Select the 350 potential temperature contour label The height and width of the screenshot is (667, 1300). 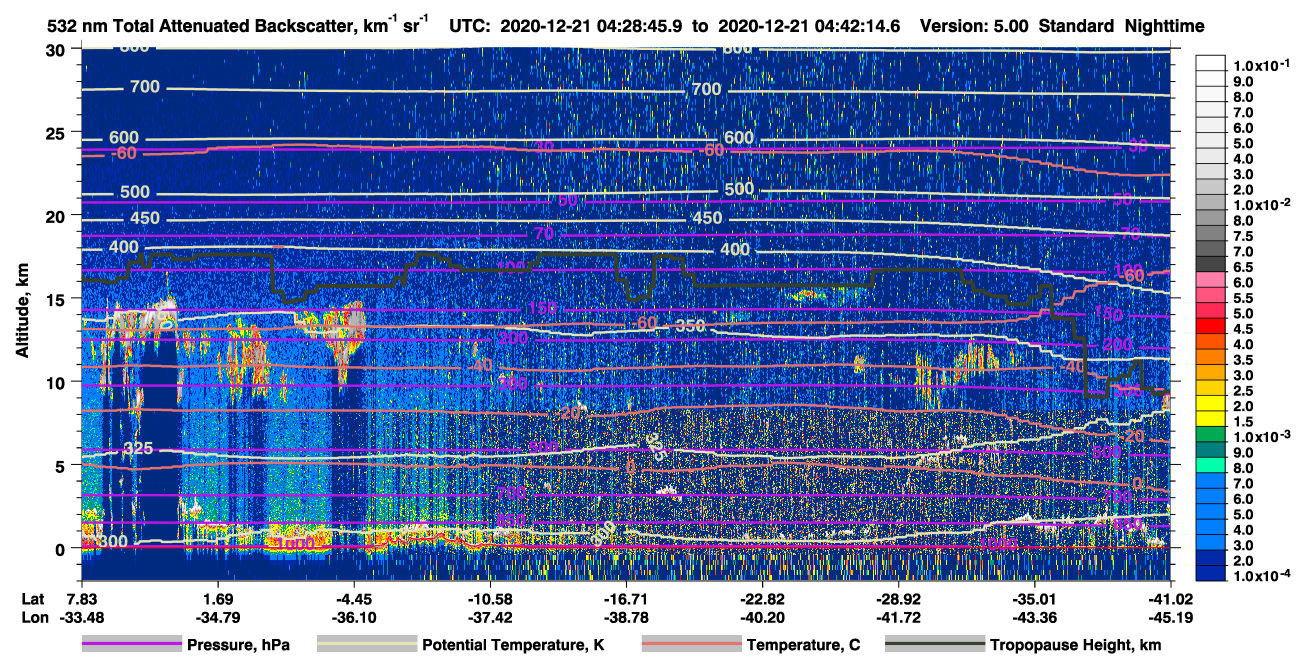click(x=691, y=326)
